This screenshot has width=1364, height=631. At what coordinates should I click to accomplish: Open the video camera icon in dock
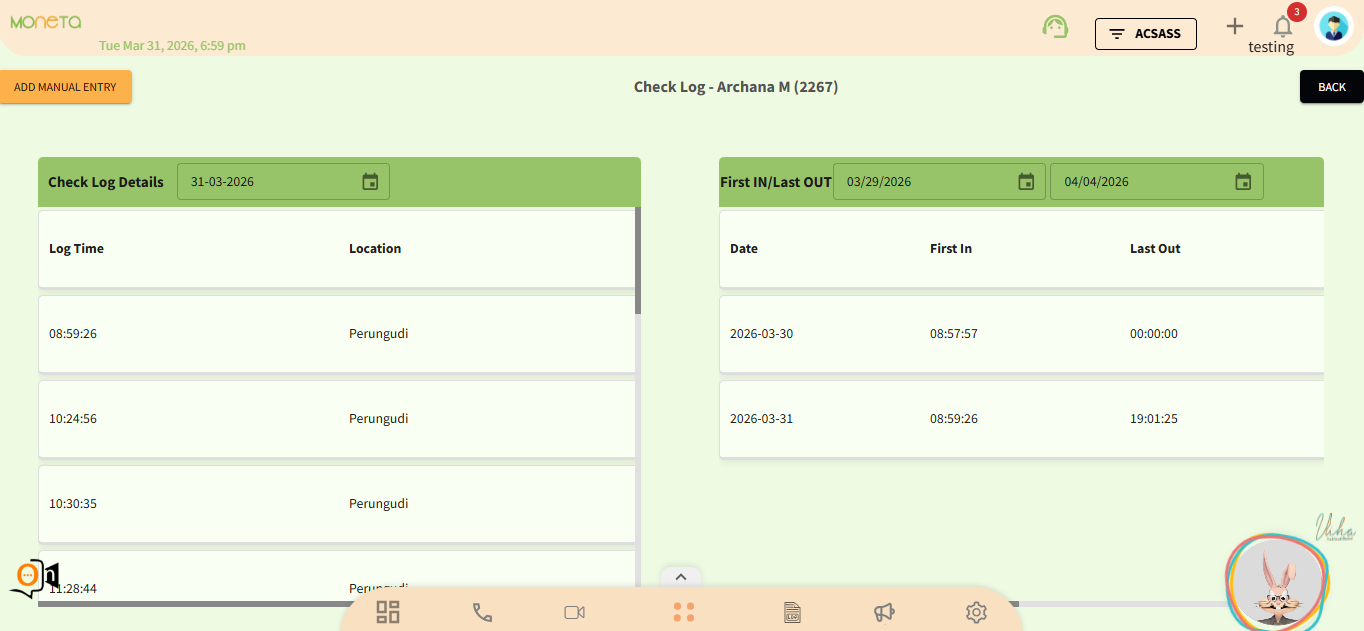(574, 612)
